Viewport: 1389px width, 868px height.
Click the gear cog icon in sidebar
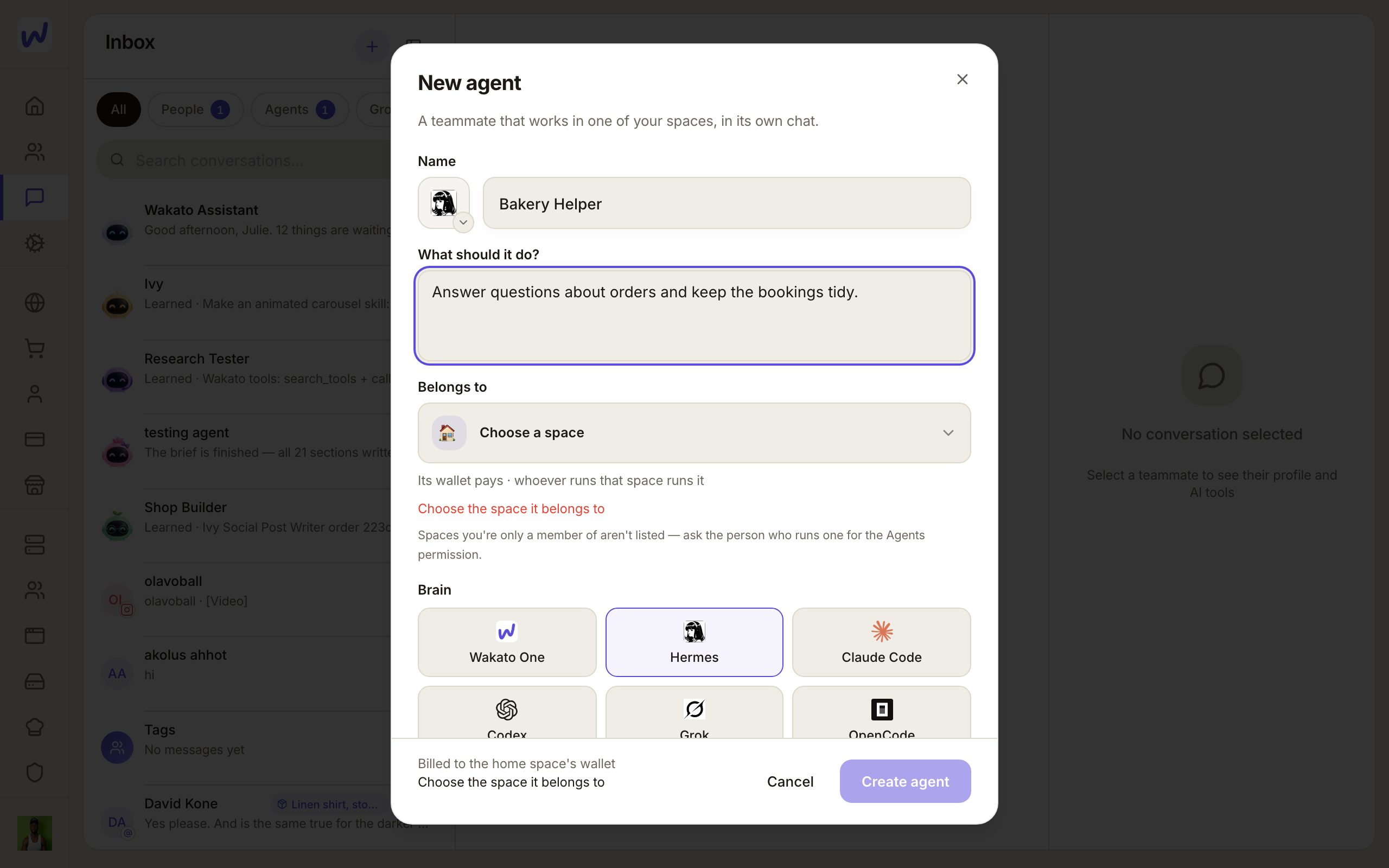pos(34,243)
